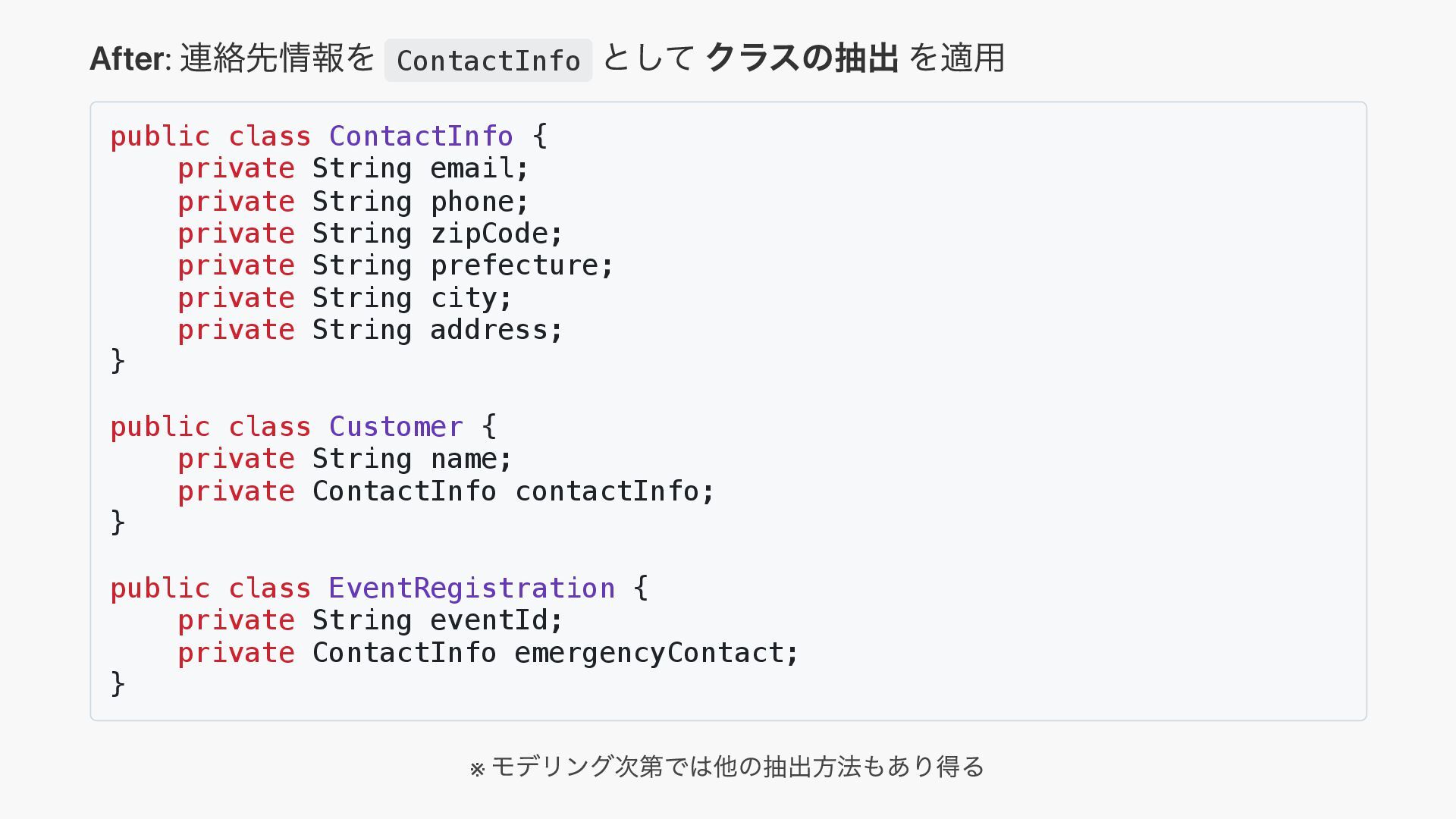Click the emergencyContact field name
Screen dimensions: 1456x819
pyautogui.click(x=648, y=653)
